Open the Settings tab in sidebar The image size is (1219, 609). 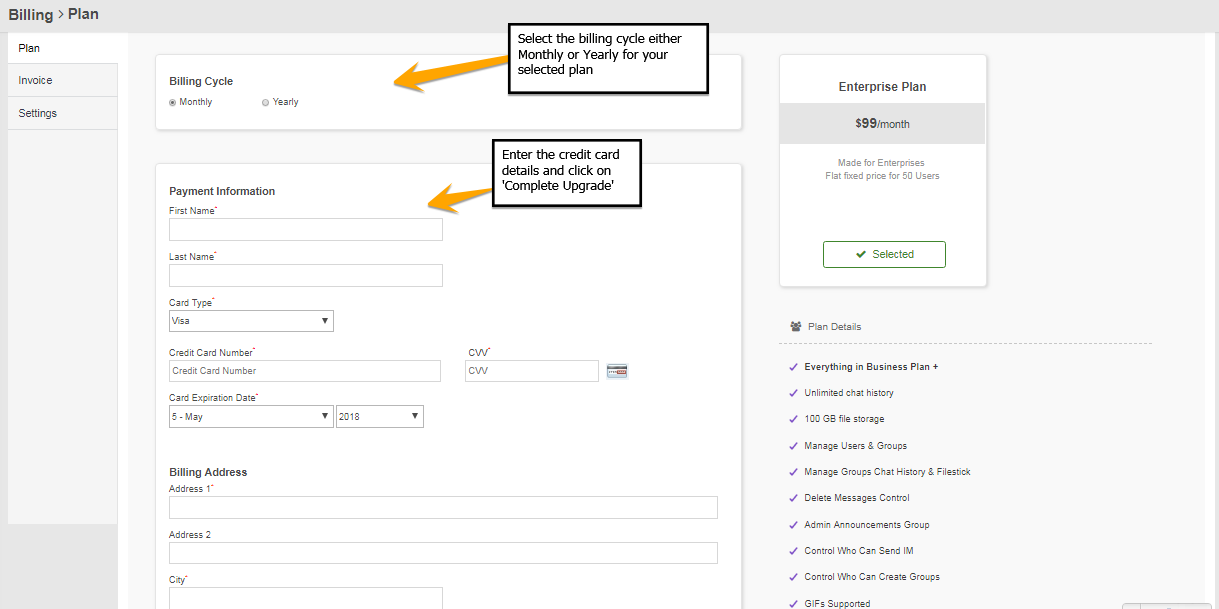click(x=63, y=113)
